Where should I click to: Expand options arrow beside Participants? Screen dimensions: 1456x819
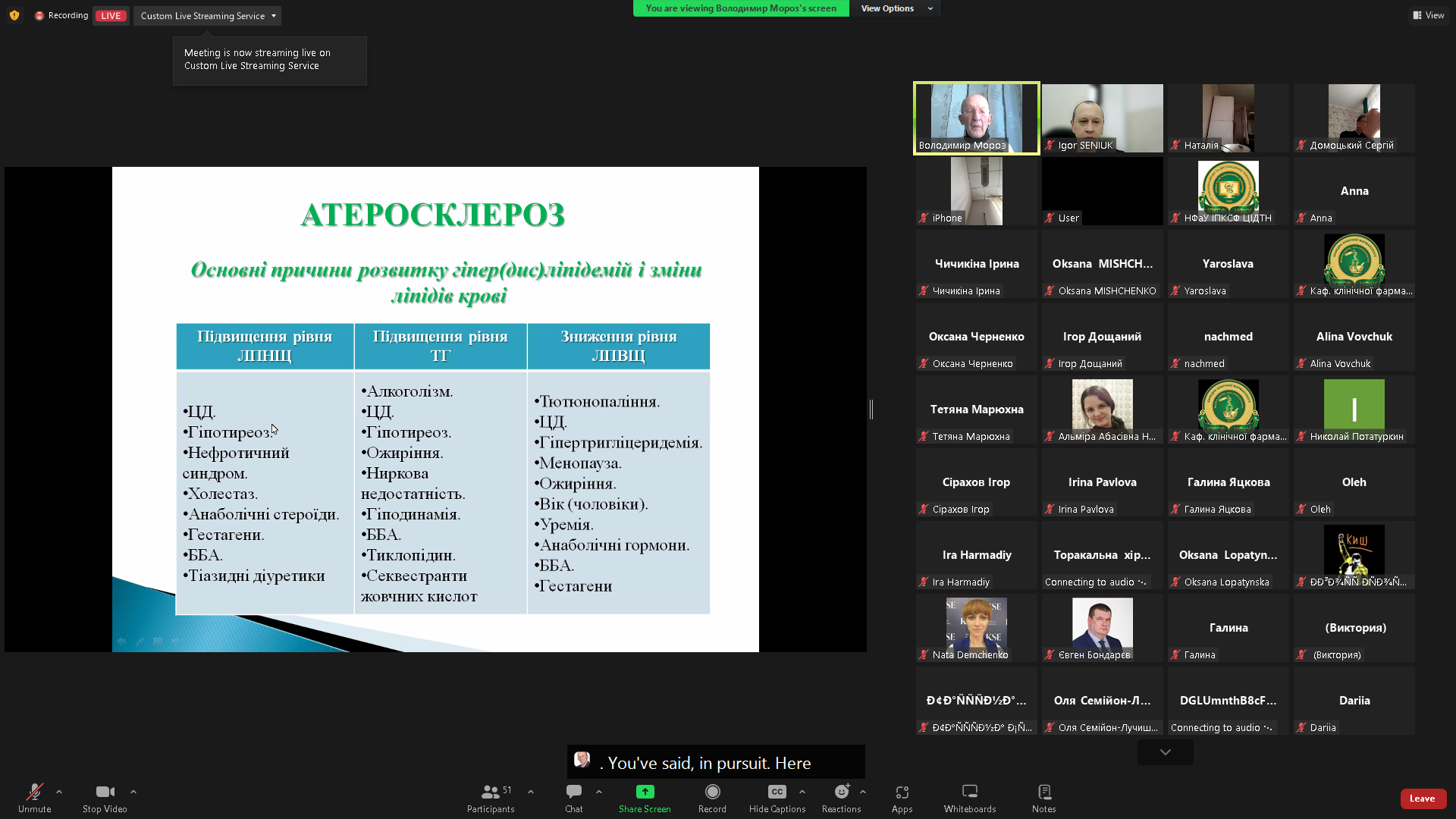click(531, 792)
